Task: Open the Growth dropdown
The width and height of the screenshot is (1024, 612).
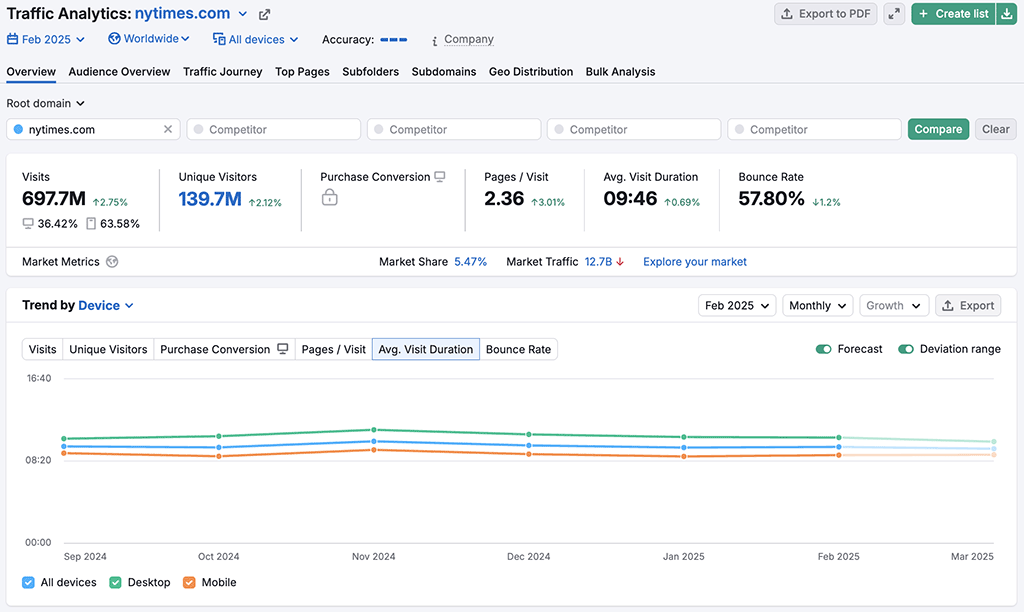Action: (893, 306)
